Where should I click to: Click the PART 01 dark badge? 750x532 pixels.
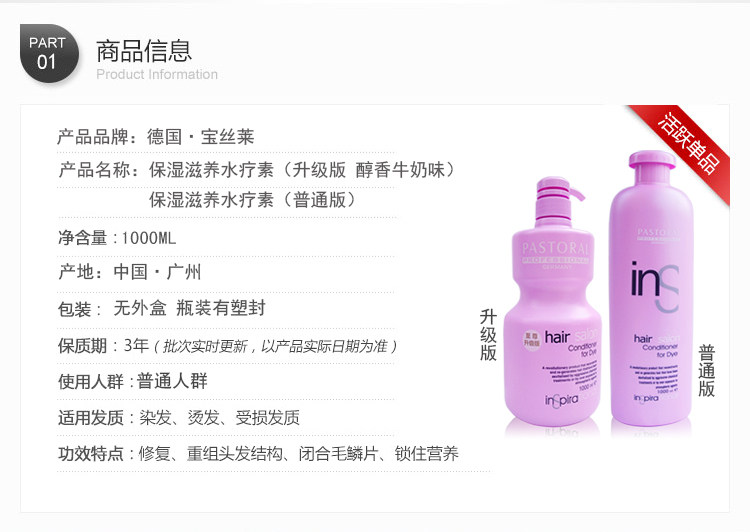[x=50, y=53]
